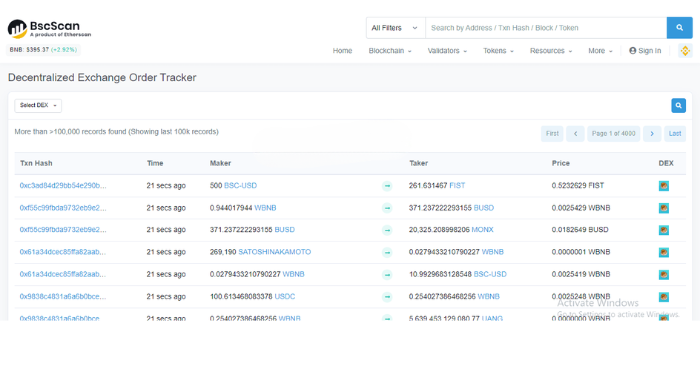Viewport: 700px width, 366px height.
Task: Click the BscScan logo
Action: pos(49,29)
